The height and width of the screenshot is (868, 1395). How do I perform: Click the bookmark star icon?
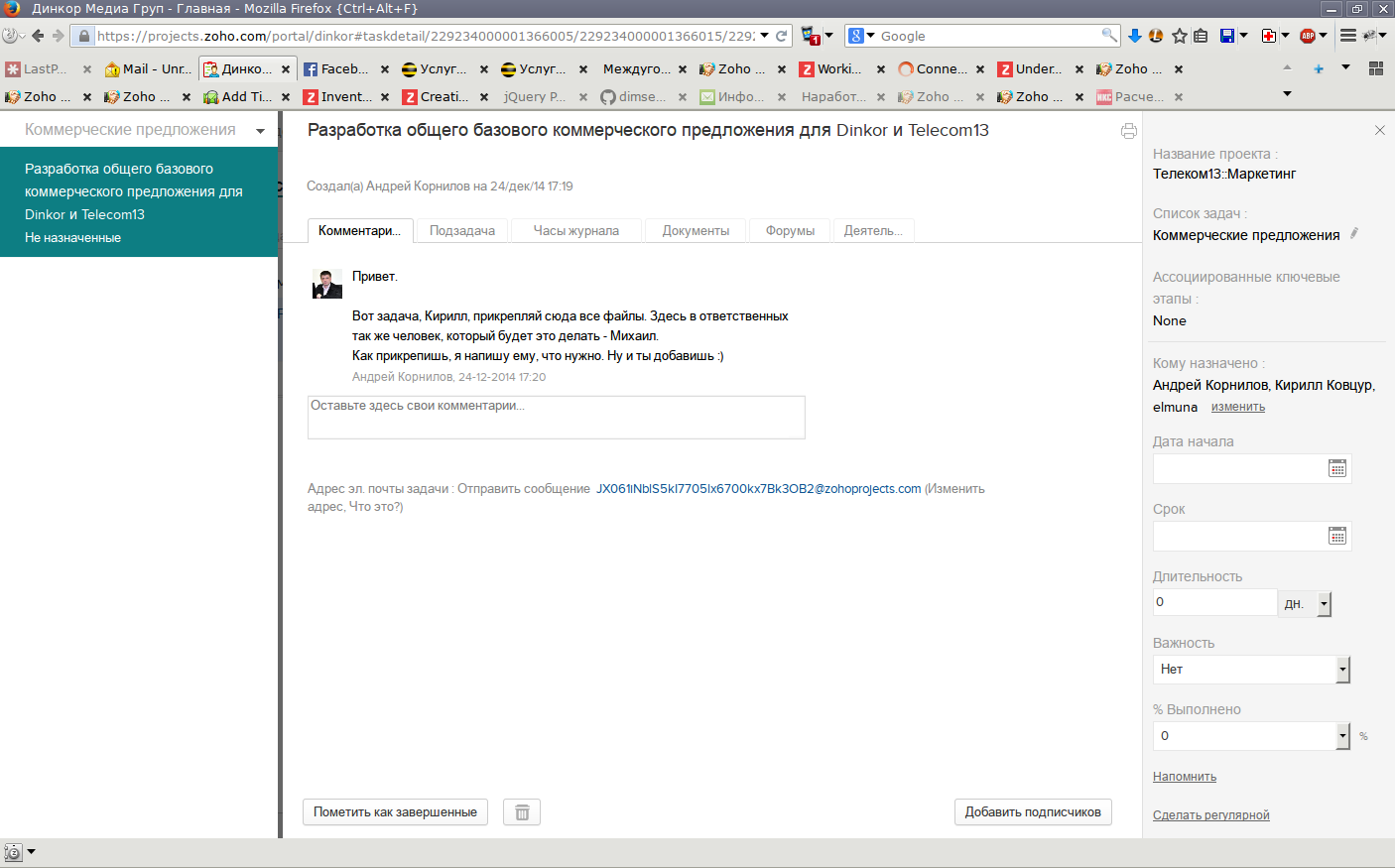pyautogui.click(x=1180, y=36)
